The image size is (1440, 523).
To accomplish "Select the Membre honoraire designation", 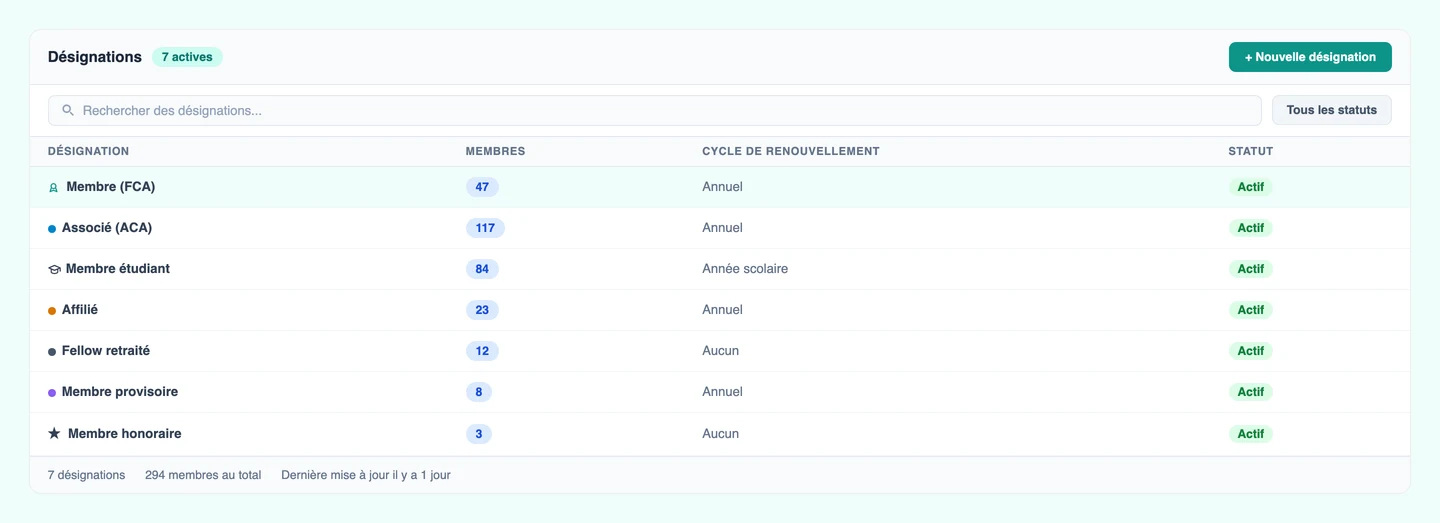I will coord(124,434).
